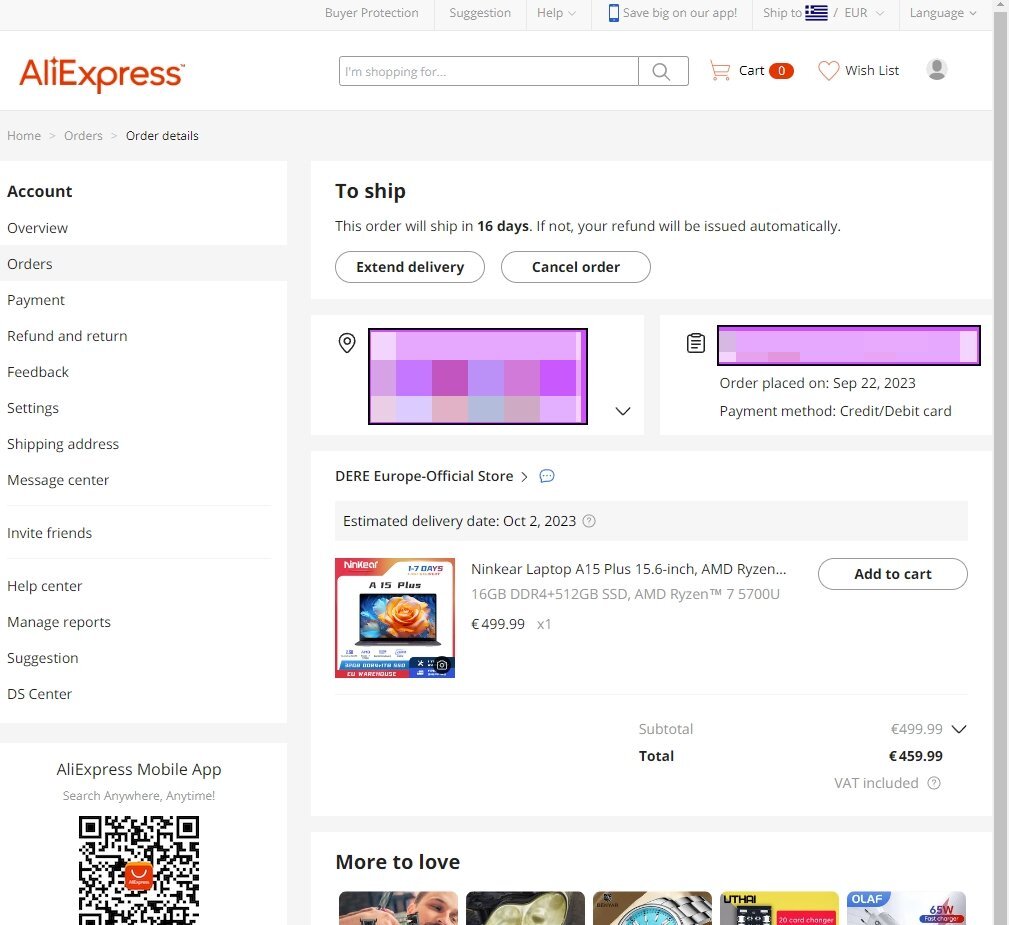Open Settings in account sidebar
Screen dimensions: 1009x925
click(x=33, y=408)
